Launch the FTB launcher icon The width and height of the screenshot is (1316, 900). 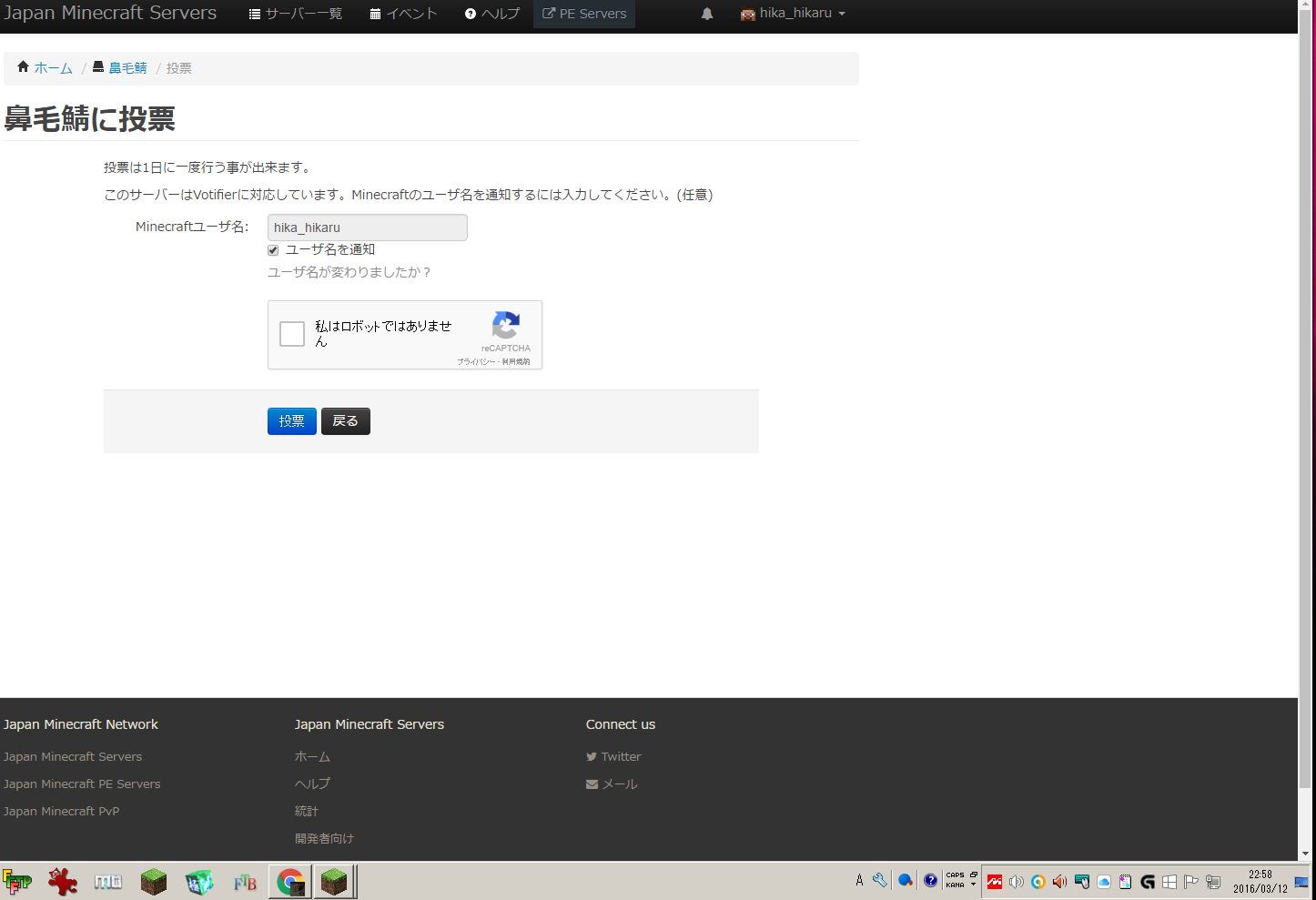tap(245, 881)
